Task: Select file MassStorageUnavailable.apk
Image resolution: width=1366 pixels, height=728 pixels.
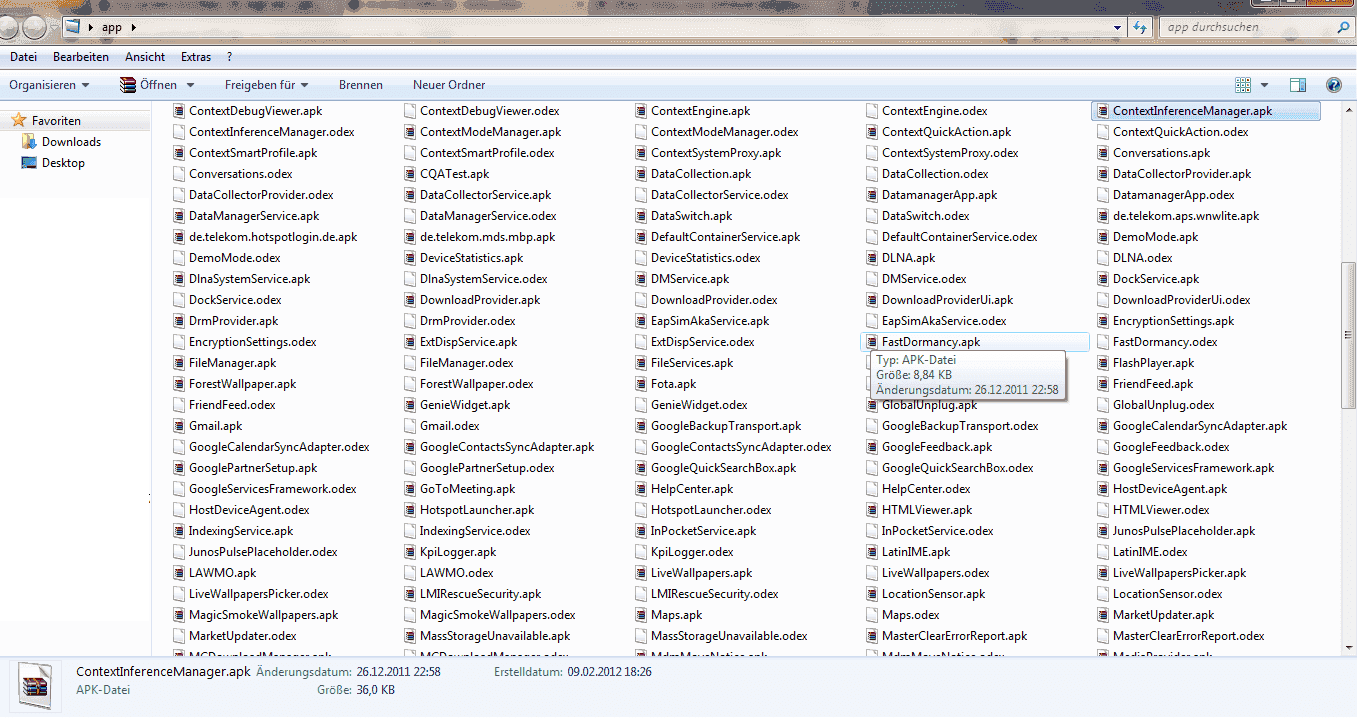Action: (x=495, y=636)
